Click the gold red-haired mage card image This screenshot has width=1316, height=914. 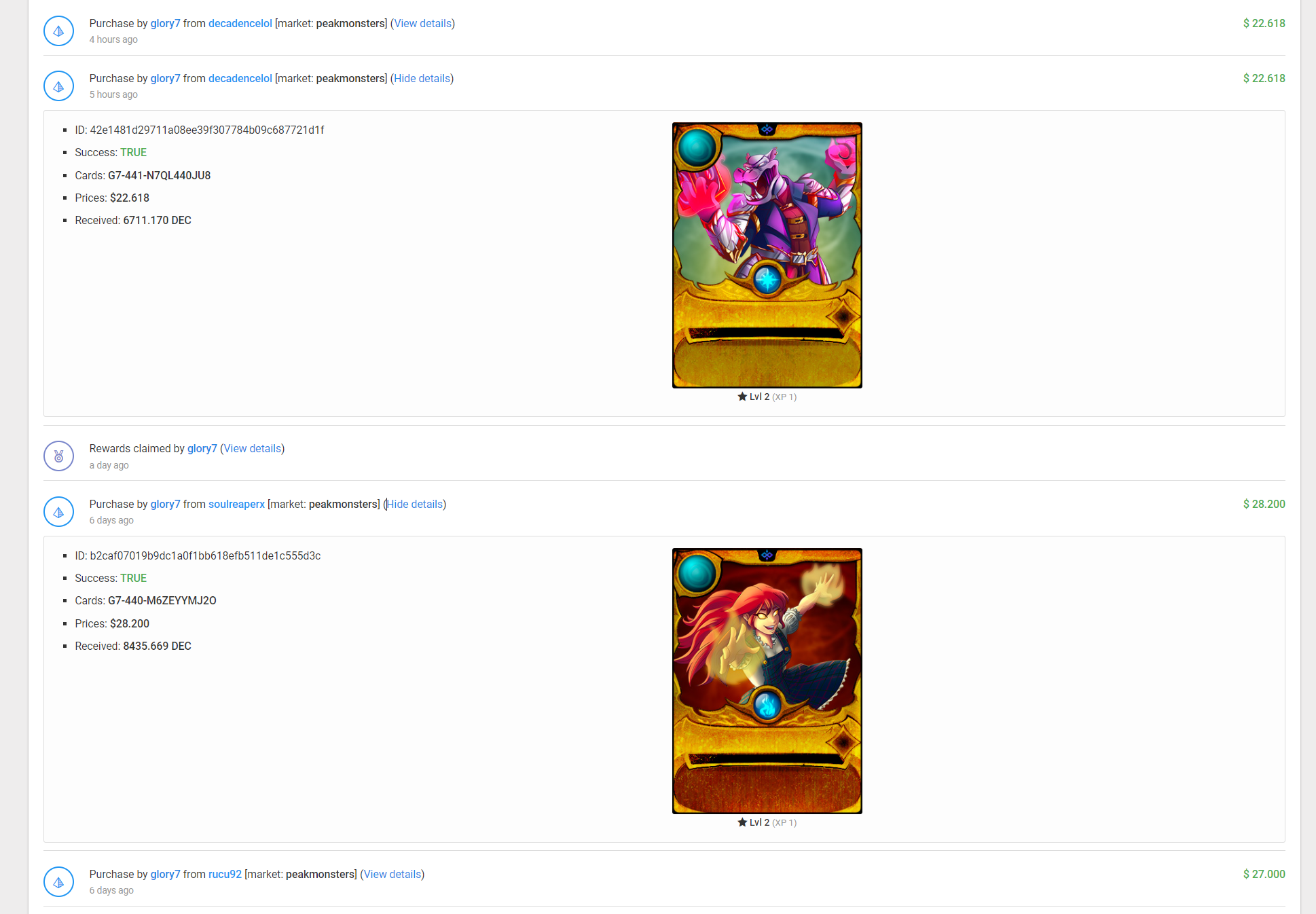point(767,681)
